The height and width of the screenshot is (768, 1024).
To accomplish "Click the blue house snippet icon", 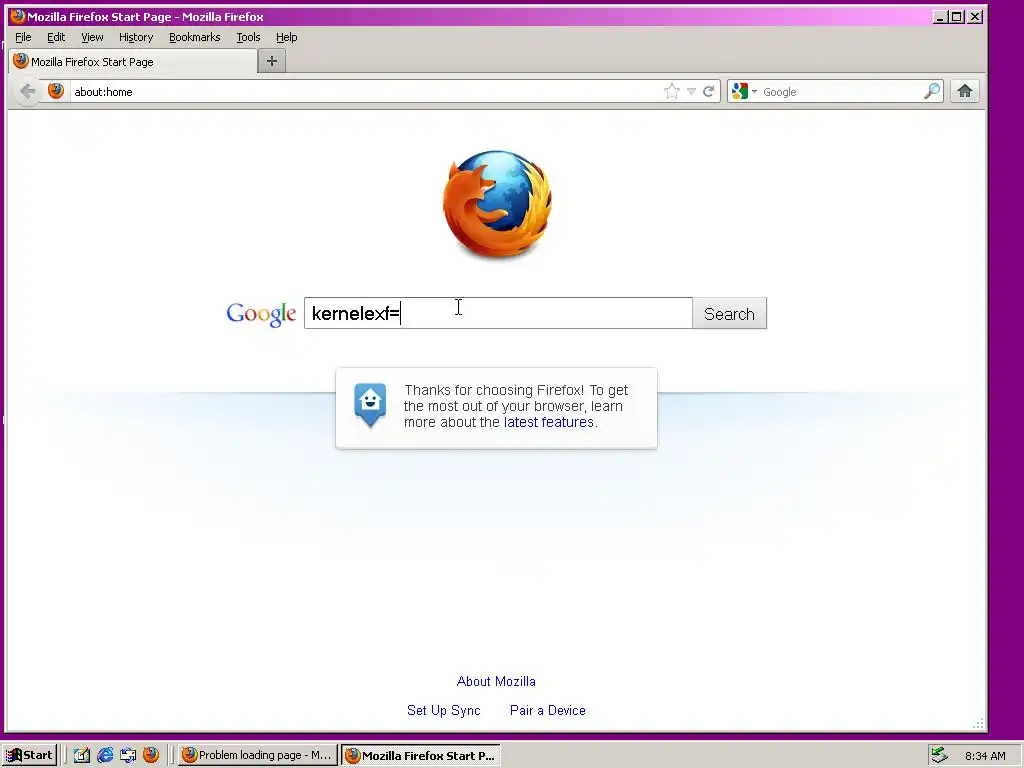I will pyautogui.click(x=370, y=405).
